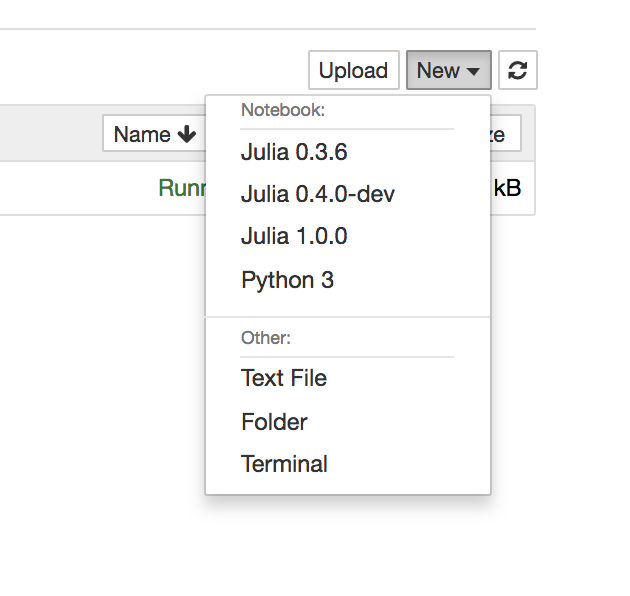The height and width of the screenshot is (596, 630).
Task: Create a new Text File
Action: pyautogui.click(x=348, y=378)
